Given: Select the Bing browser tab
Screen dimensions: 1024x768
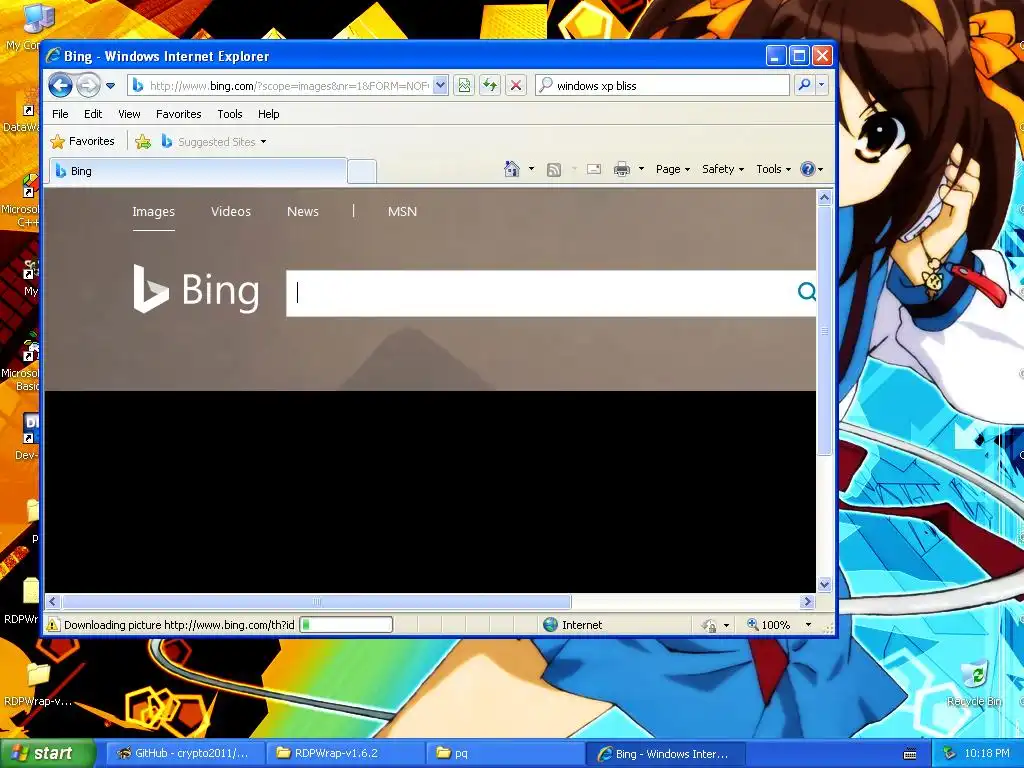Looking at the screenshot, I should [198, 171].
